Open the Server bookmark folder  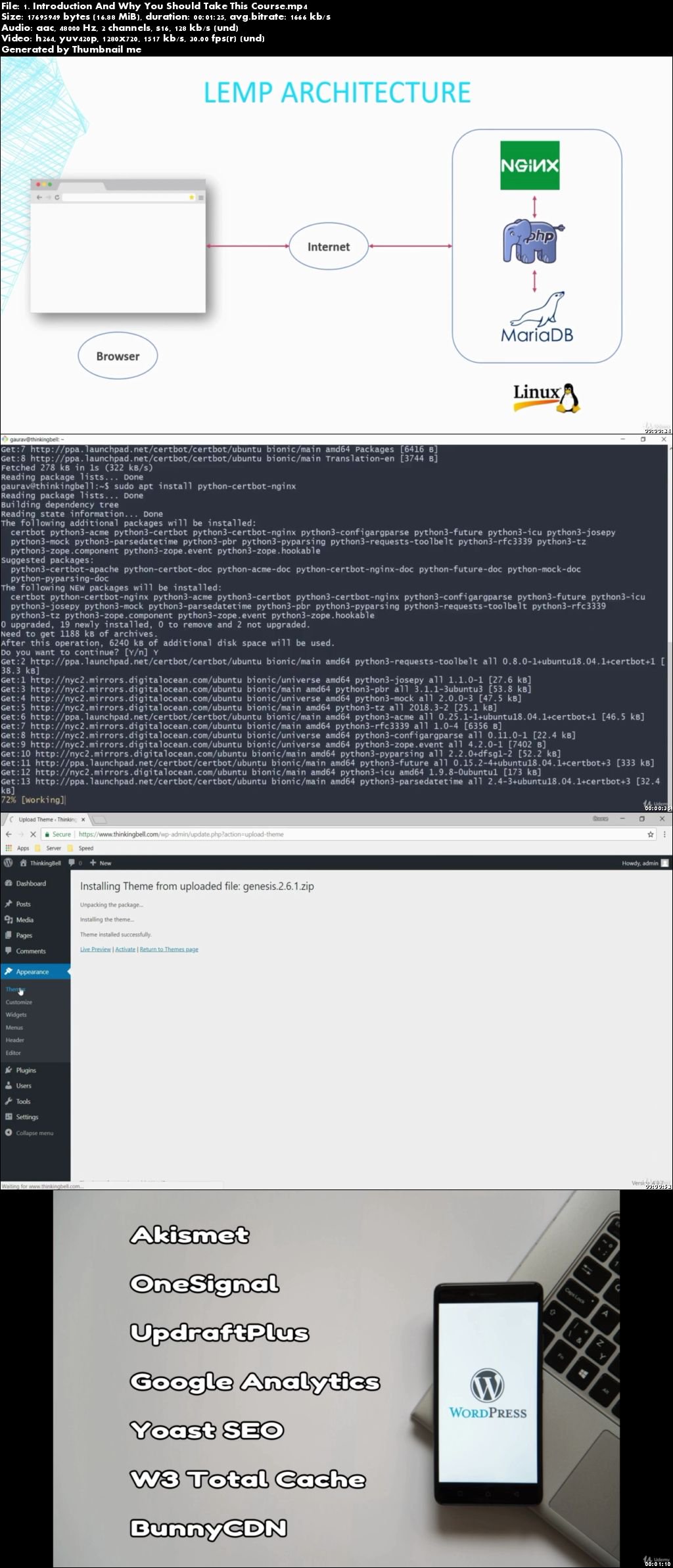click(x=49, y=848)
